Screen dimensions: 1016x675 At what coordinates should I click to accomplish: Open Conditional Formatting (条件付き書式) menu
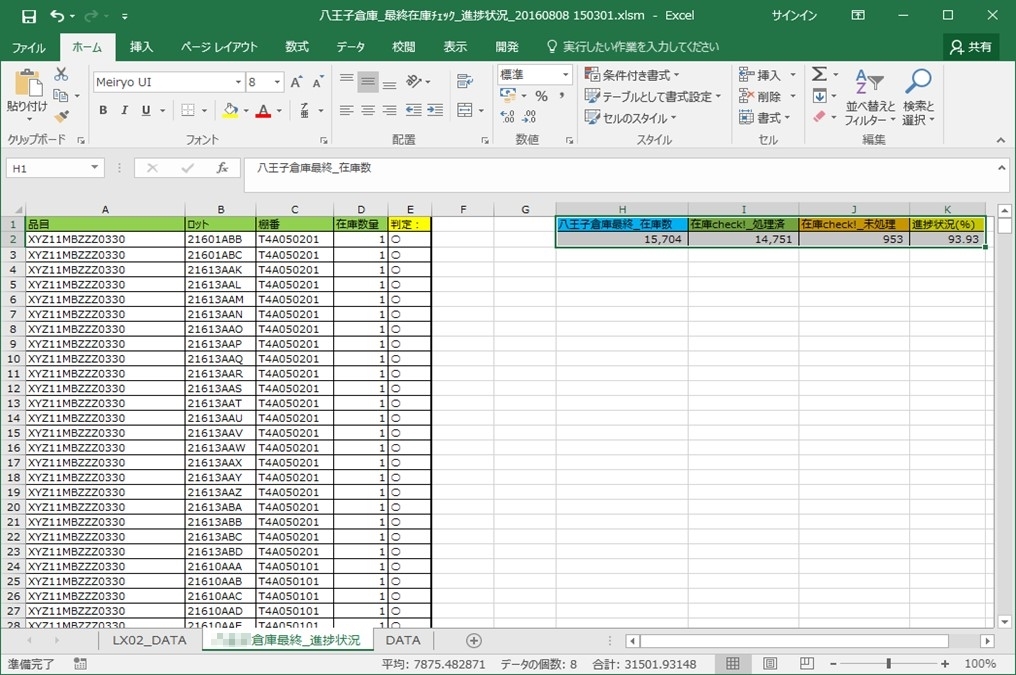[x=632, y=74]
